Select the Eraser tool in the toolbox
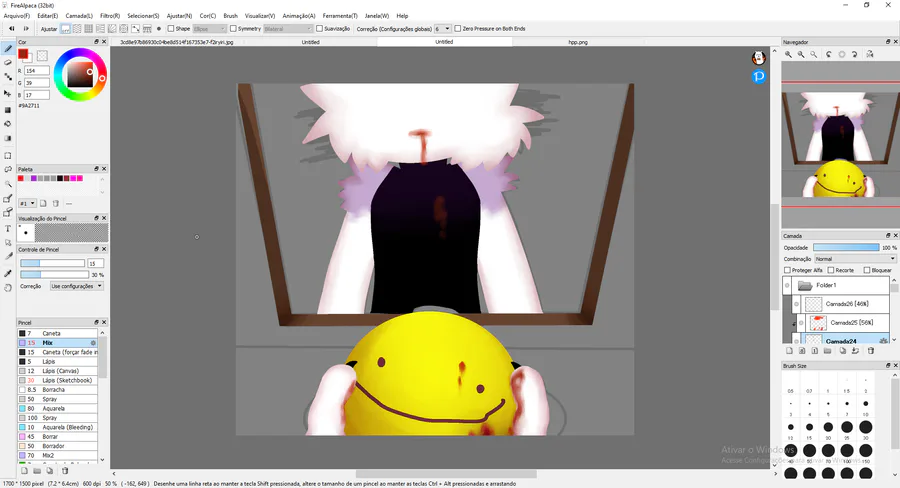900x488 pixels. (x=8, y=63)
